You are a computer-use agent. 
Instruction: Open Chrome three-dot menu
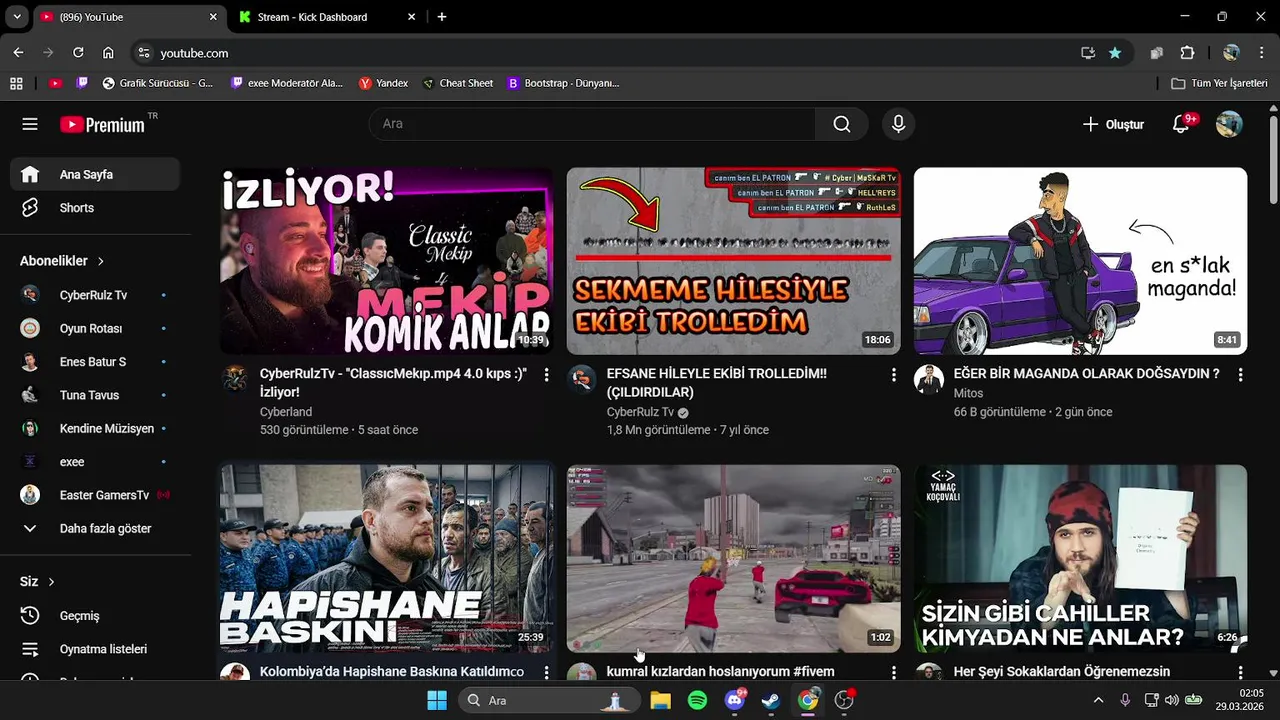click(x=1261, y=53)
